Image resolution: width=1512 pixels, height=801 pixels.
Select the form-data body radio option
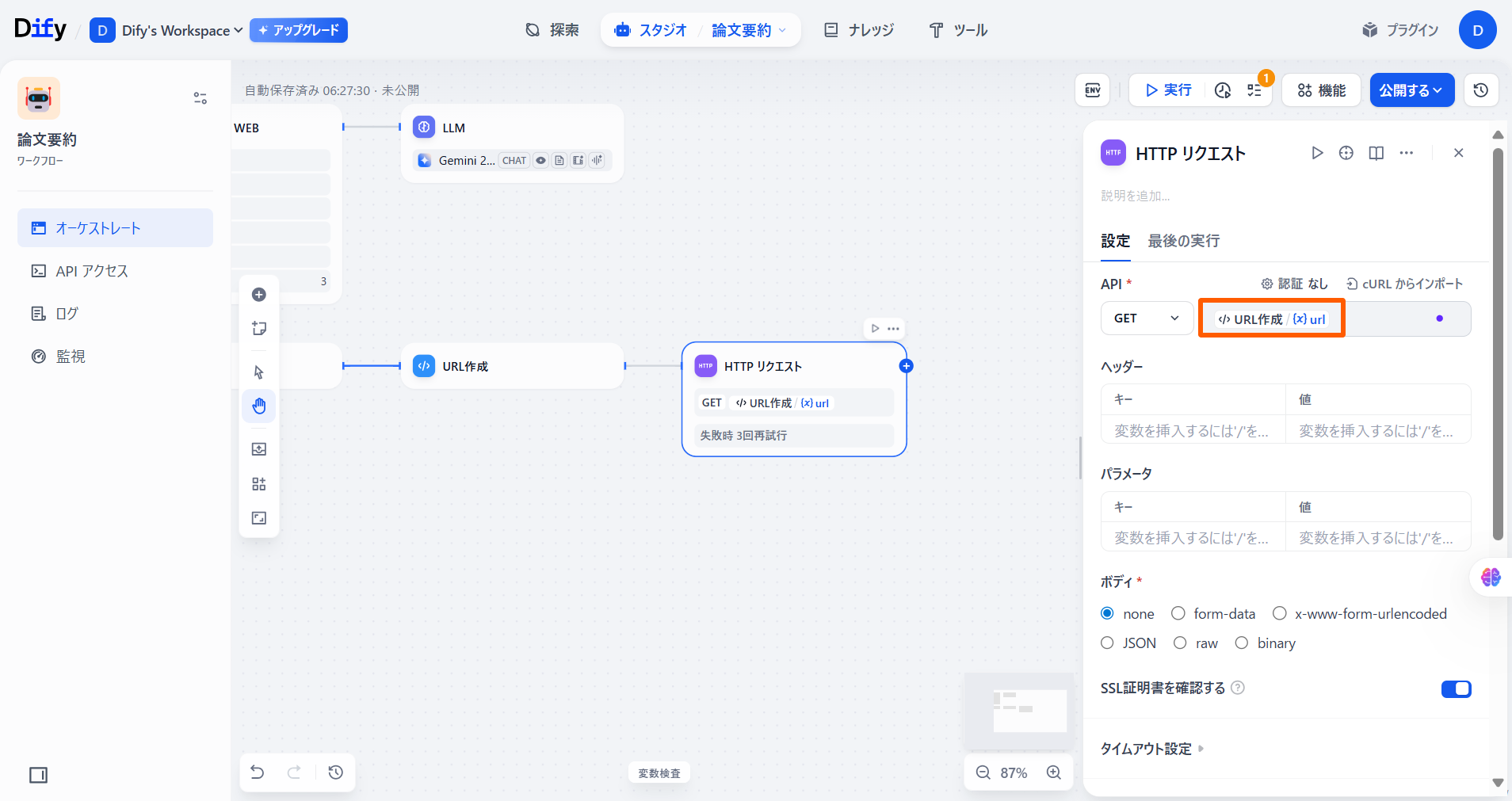pyautogui.click(x=1178, y=614)
